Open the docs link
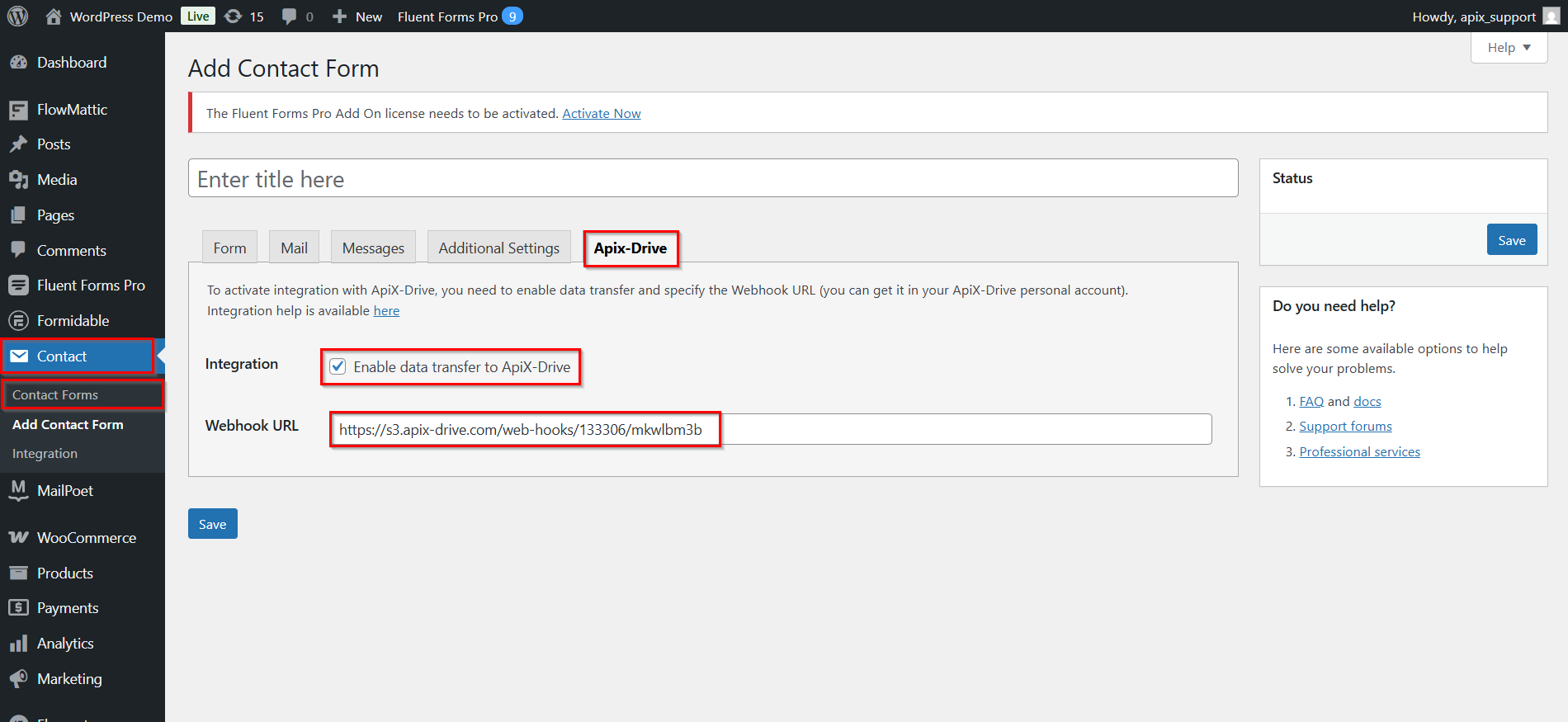Image resolution: width=1568 pixels, height=722 pixels. tap(1367, 402)
